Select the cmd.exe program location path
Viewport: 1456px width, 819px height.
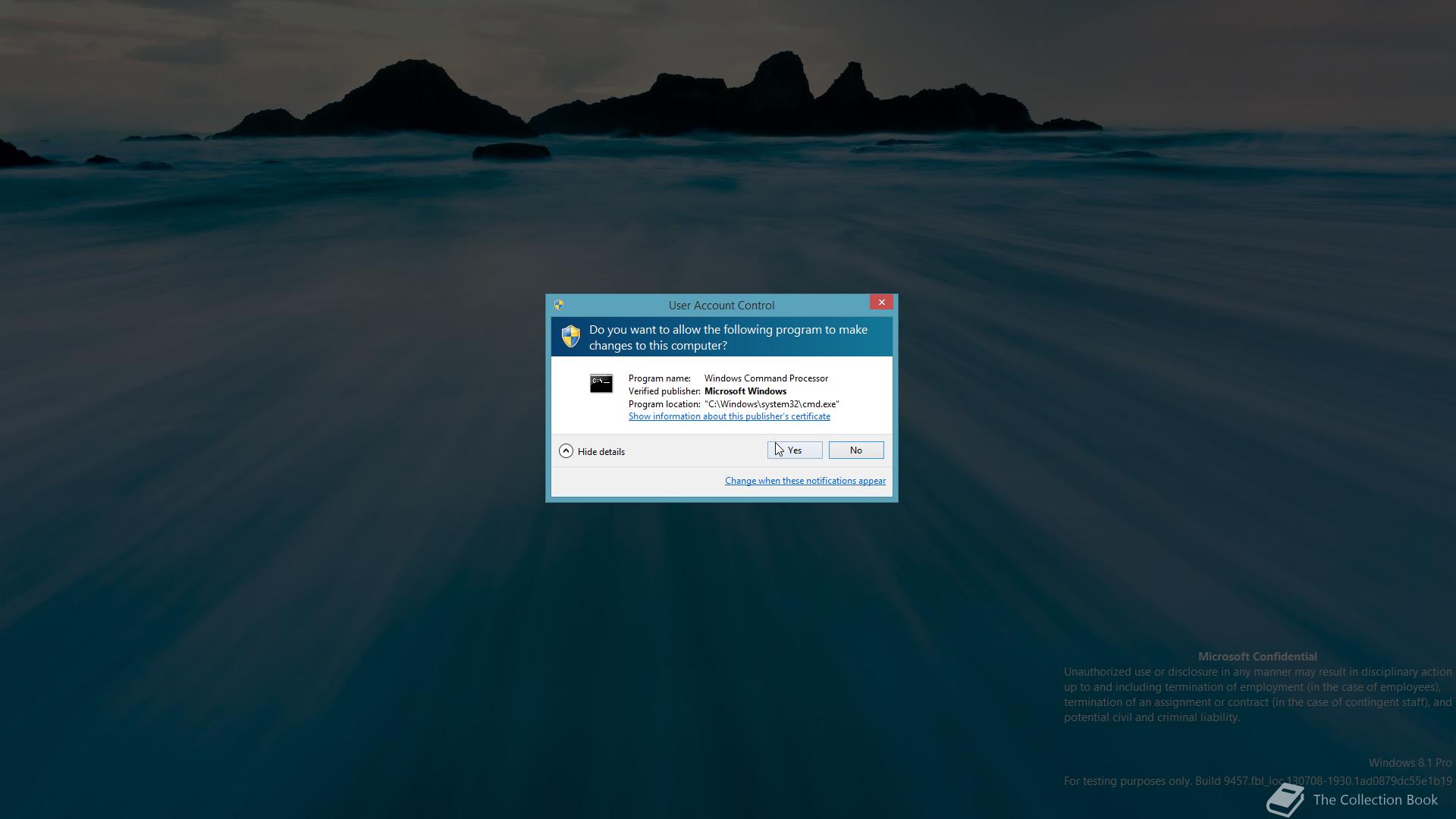click(x=772, y=404)
